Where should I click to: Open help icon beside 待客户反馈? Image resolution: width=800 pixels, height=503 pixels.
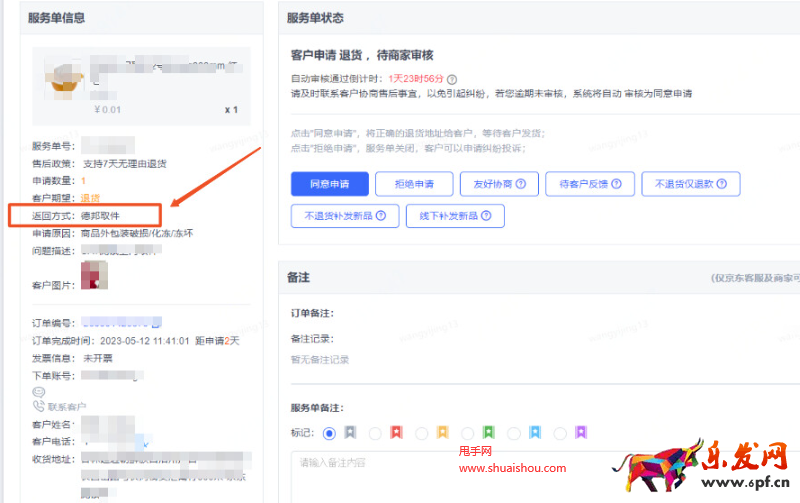point(616,184)
